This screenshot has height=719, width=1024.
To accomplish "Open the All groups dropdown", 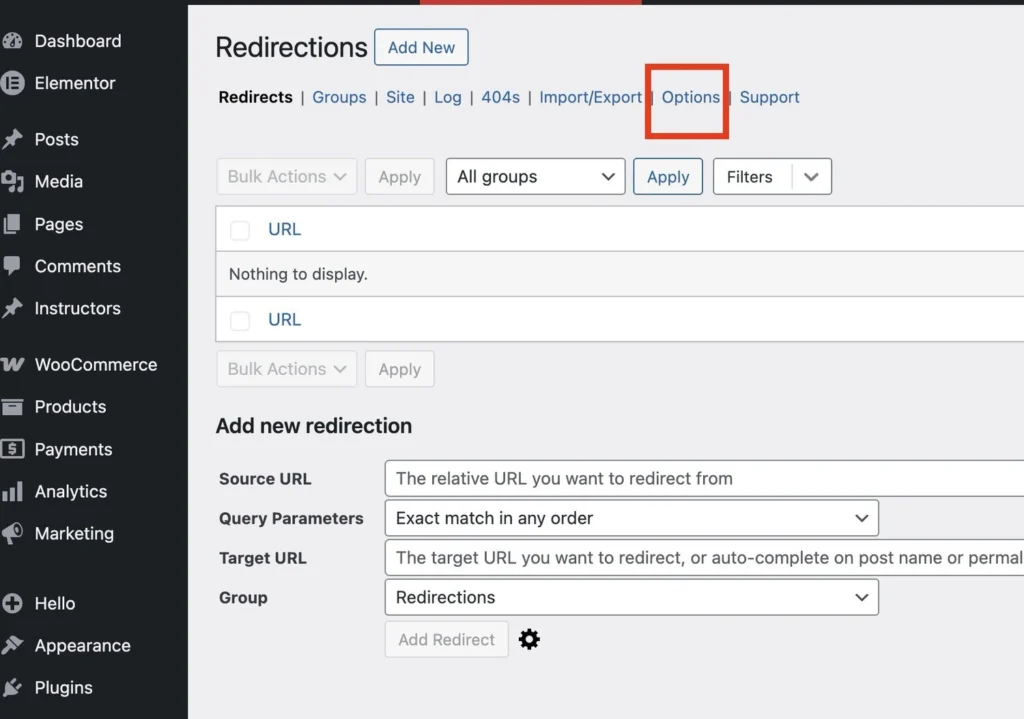I will tap(535, 177).
